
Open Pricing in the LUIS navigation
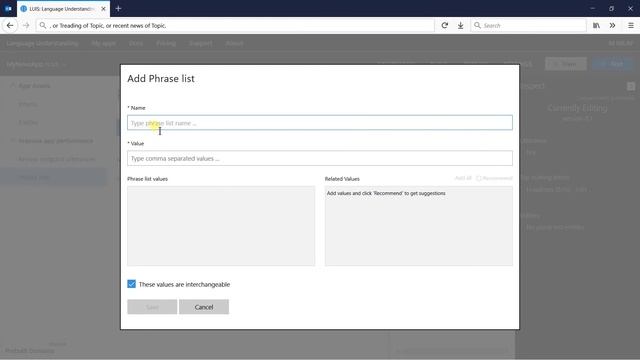pyautogui.click(x=166, y=43)
